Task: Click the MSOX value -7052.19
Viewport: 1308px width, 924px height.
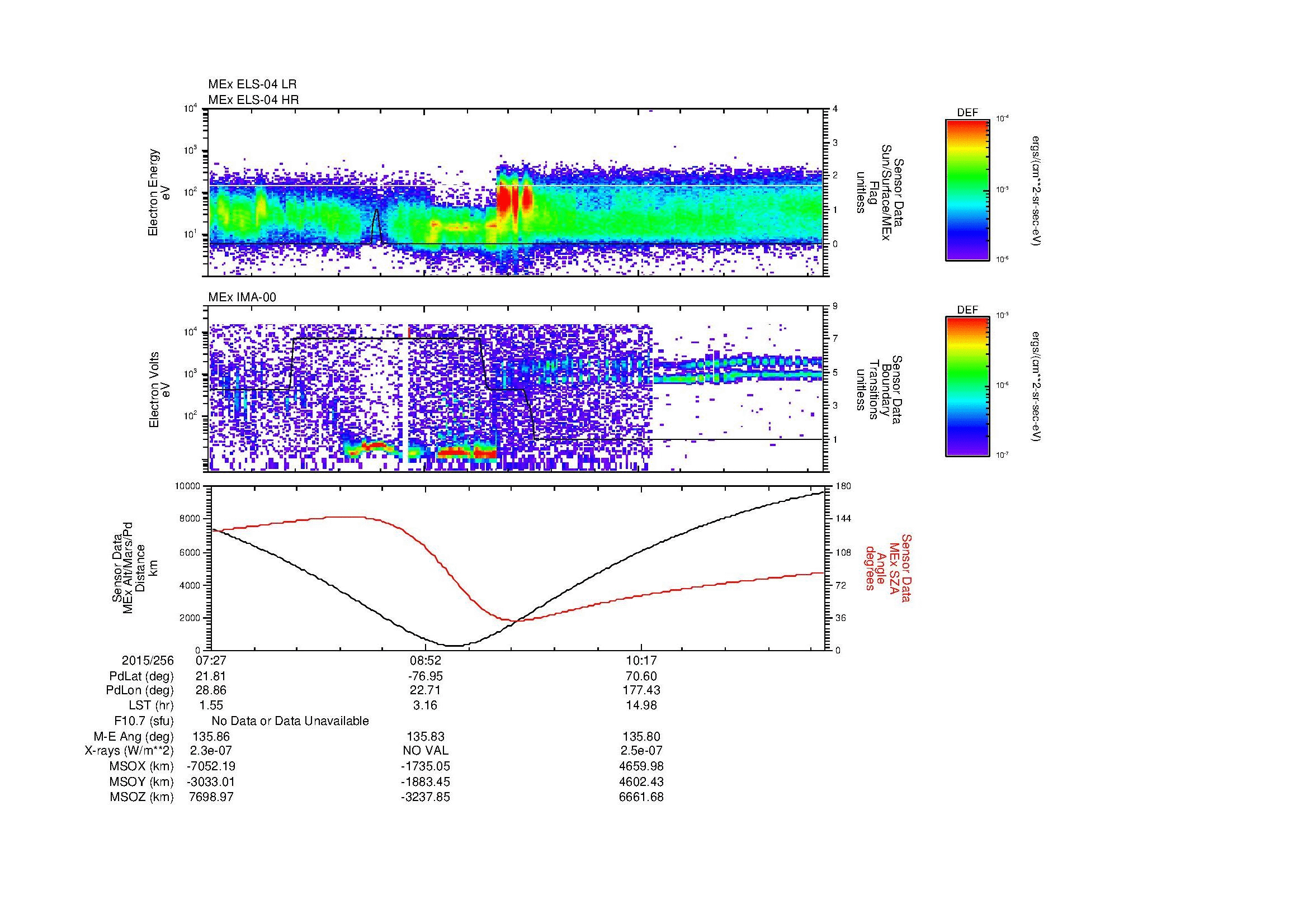Action: (x=211, y=766)
